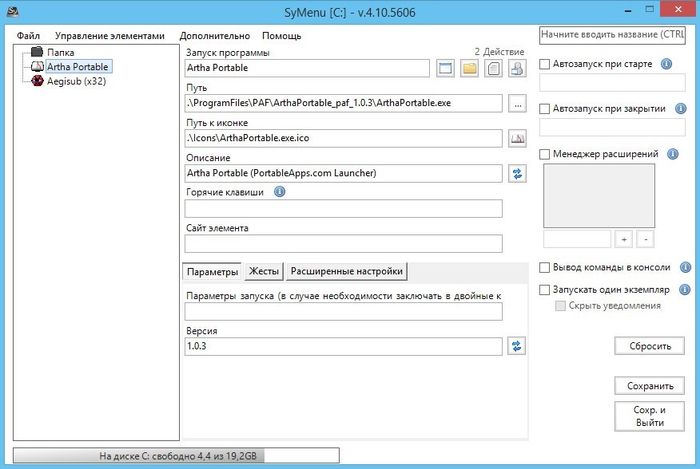Click the minus button under extensions list
Viewport: 700px width, 469px height.
coord(645,239)
